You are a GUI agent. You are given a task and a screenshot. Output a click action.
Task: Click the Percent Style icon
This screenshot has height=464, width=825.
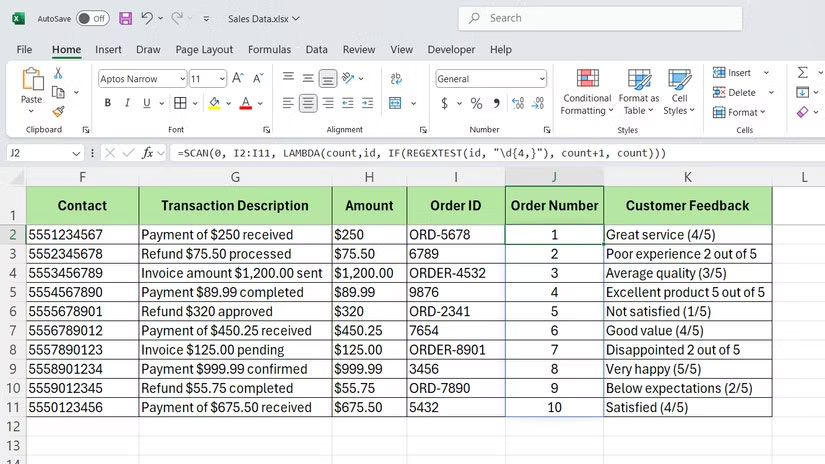476,103
